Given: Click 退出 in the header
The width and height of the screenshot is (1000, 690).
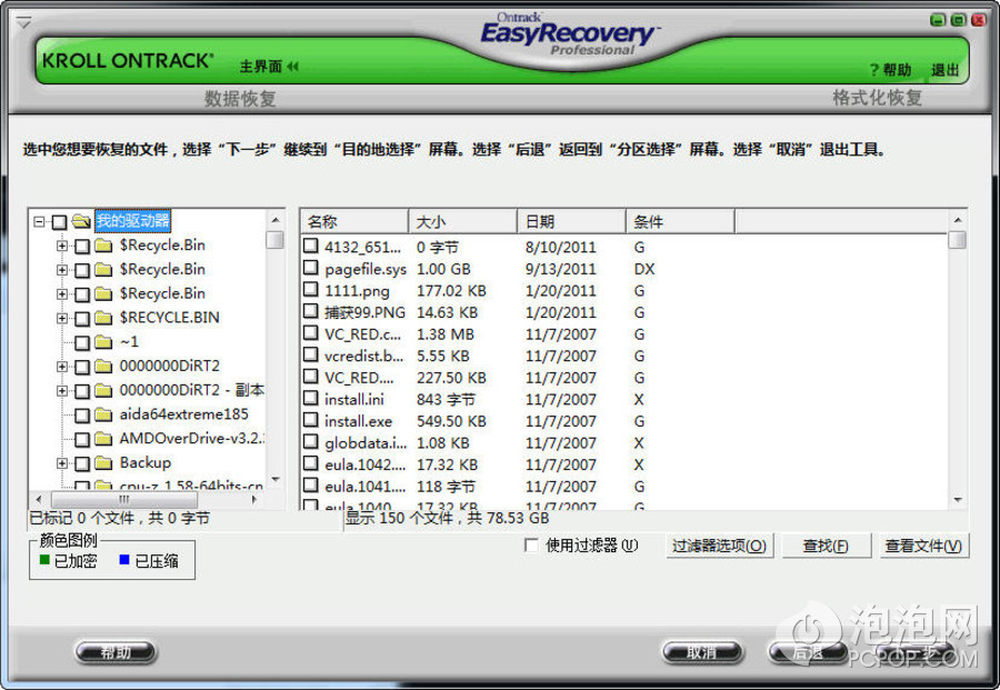Looking at the screenshot, I should click(945, 70).
